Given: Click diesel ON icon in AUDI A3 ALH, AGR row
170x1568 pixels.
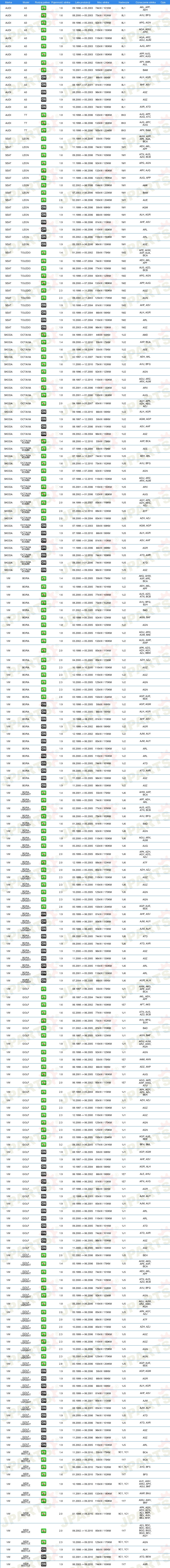Looking at the screenshot, I should (x=43, y=77).
